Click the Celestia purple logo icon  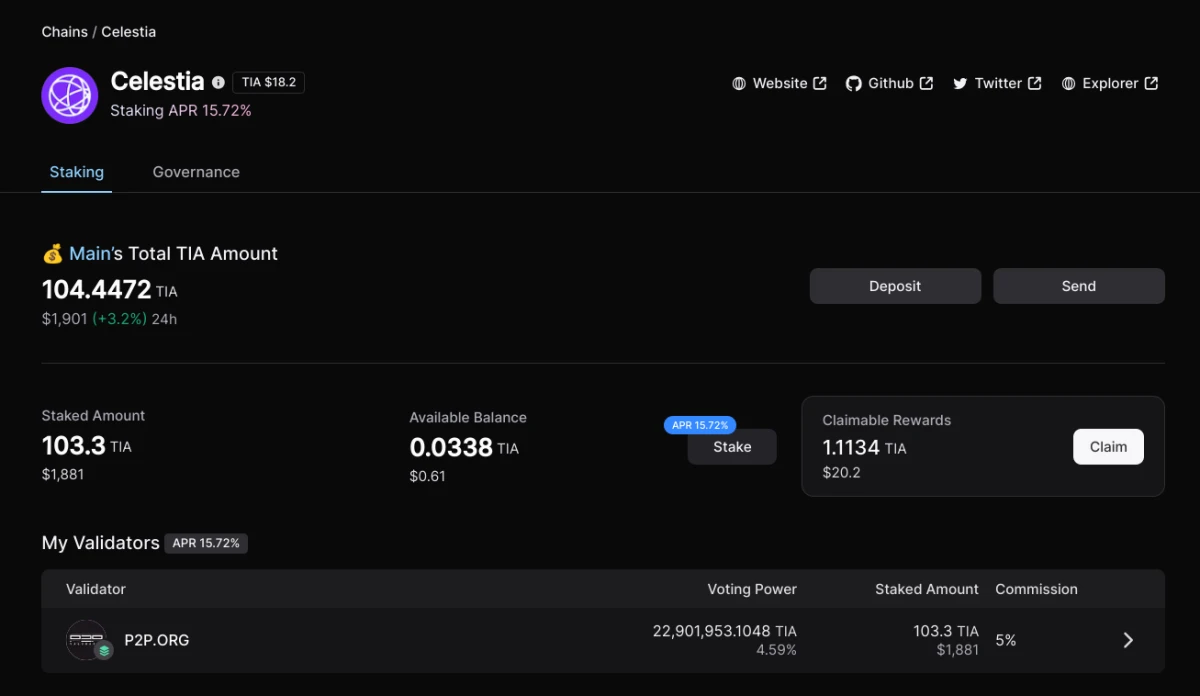[69, 96]
